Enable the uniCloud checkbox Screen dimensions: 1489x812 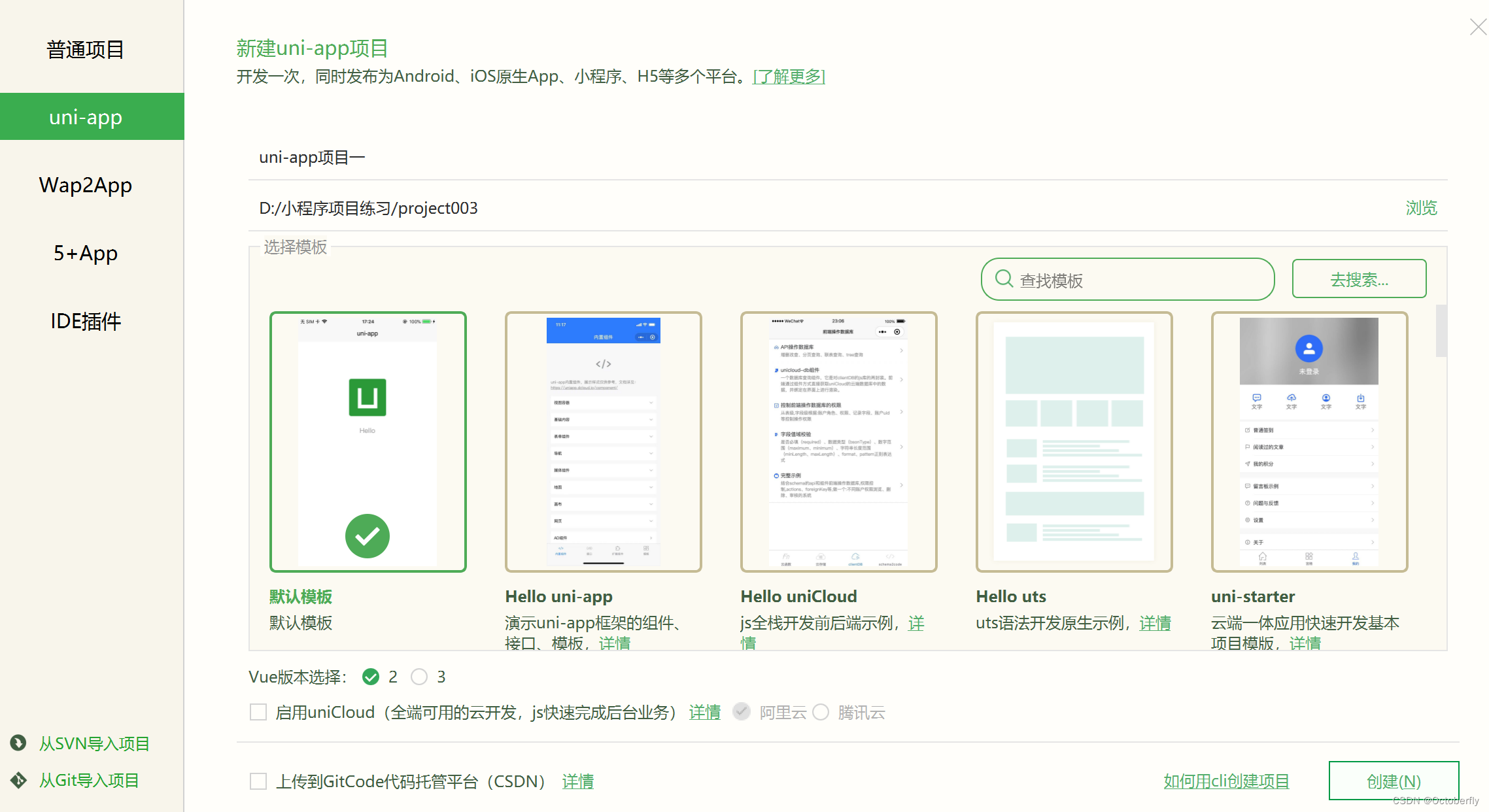258,712
